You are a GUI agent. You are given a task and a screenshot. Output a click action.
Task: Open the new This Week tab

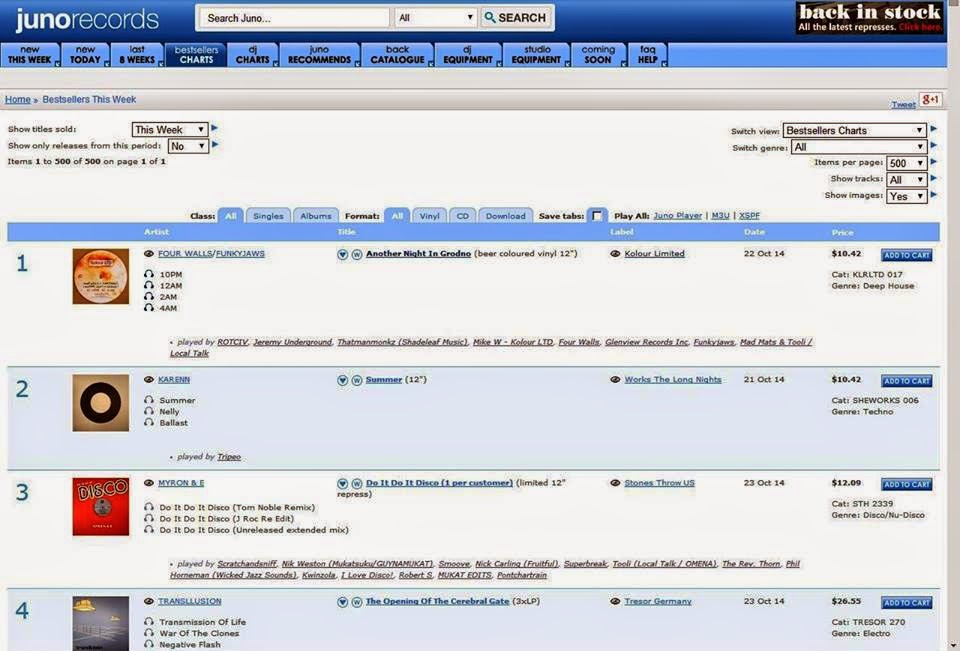30,55
